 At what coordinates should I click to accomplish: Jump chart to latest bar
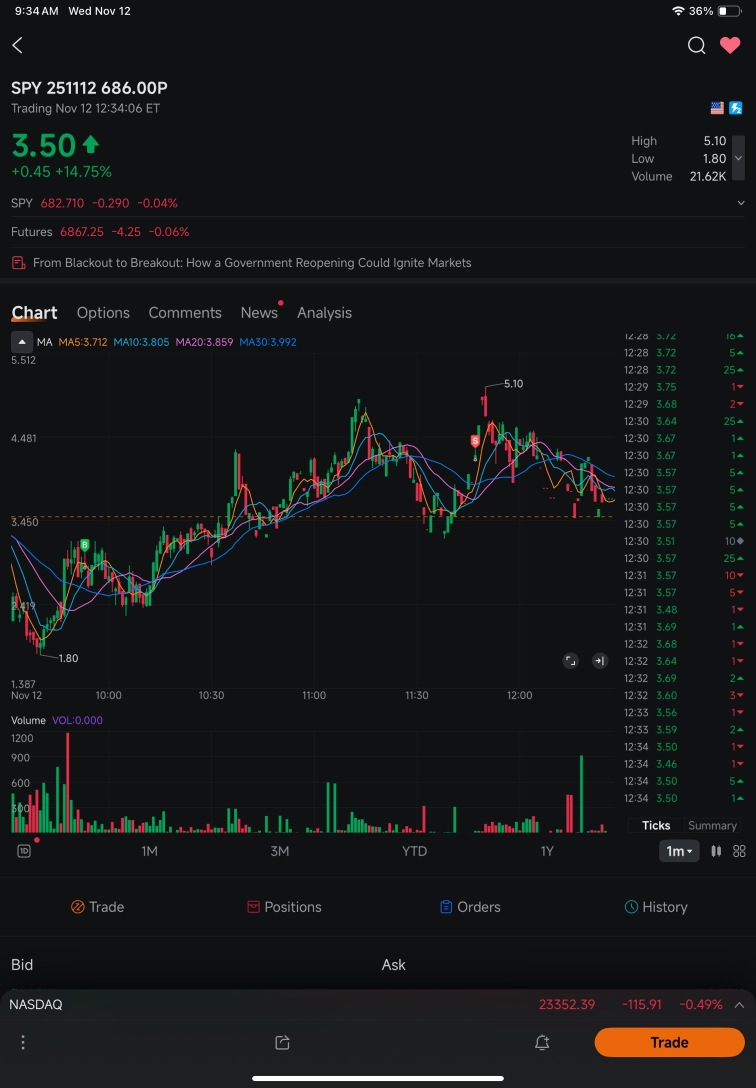pyautogui.click(x=600, y=661)
